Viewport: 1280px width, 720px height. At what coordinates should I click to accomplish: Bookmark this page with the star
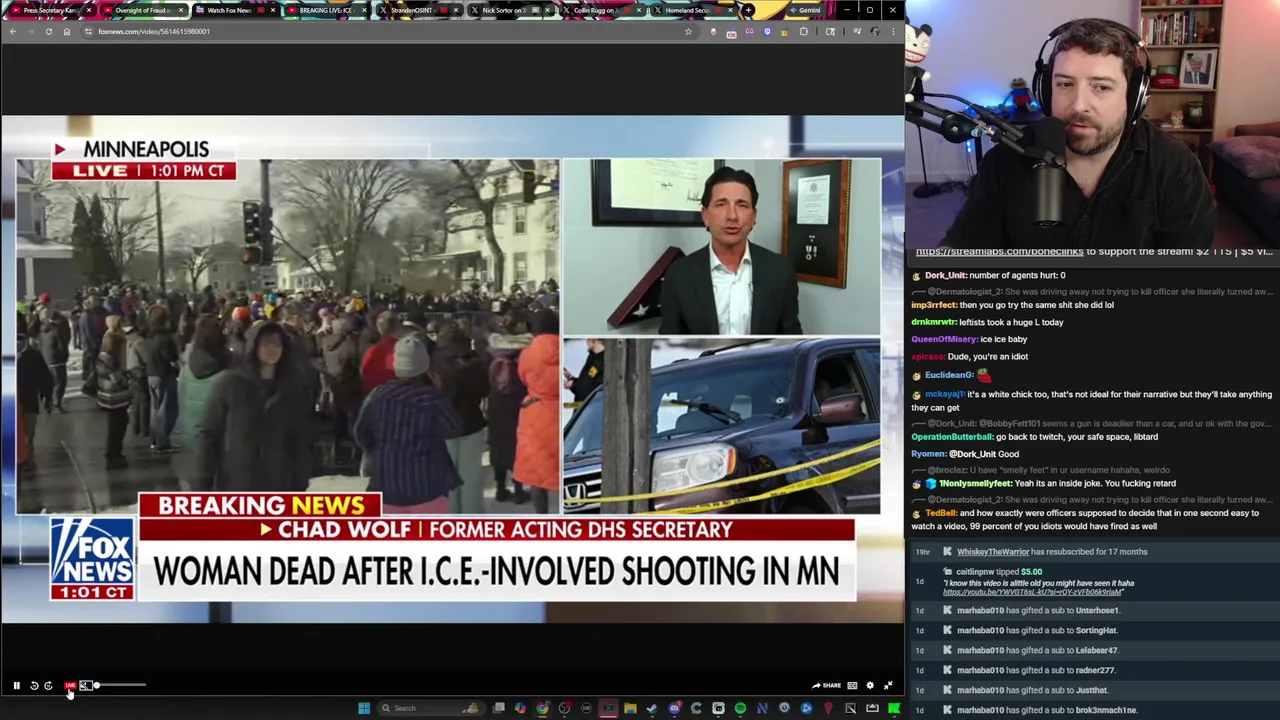pos(688,31)
